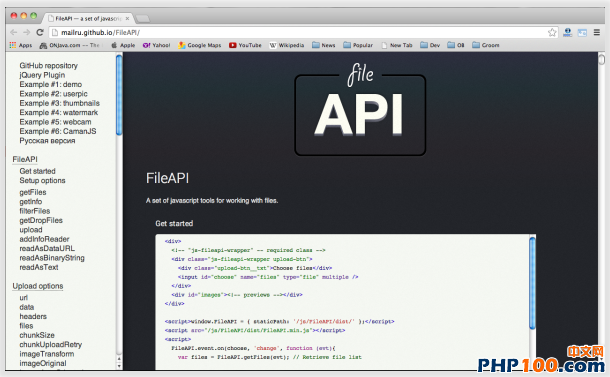
Task: Go to Example #1: demo
Action: 51,84
